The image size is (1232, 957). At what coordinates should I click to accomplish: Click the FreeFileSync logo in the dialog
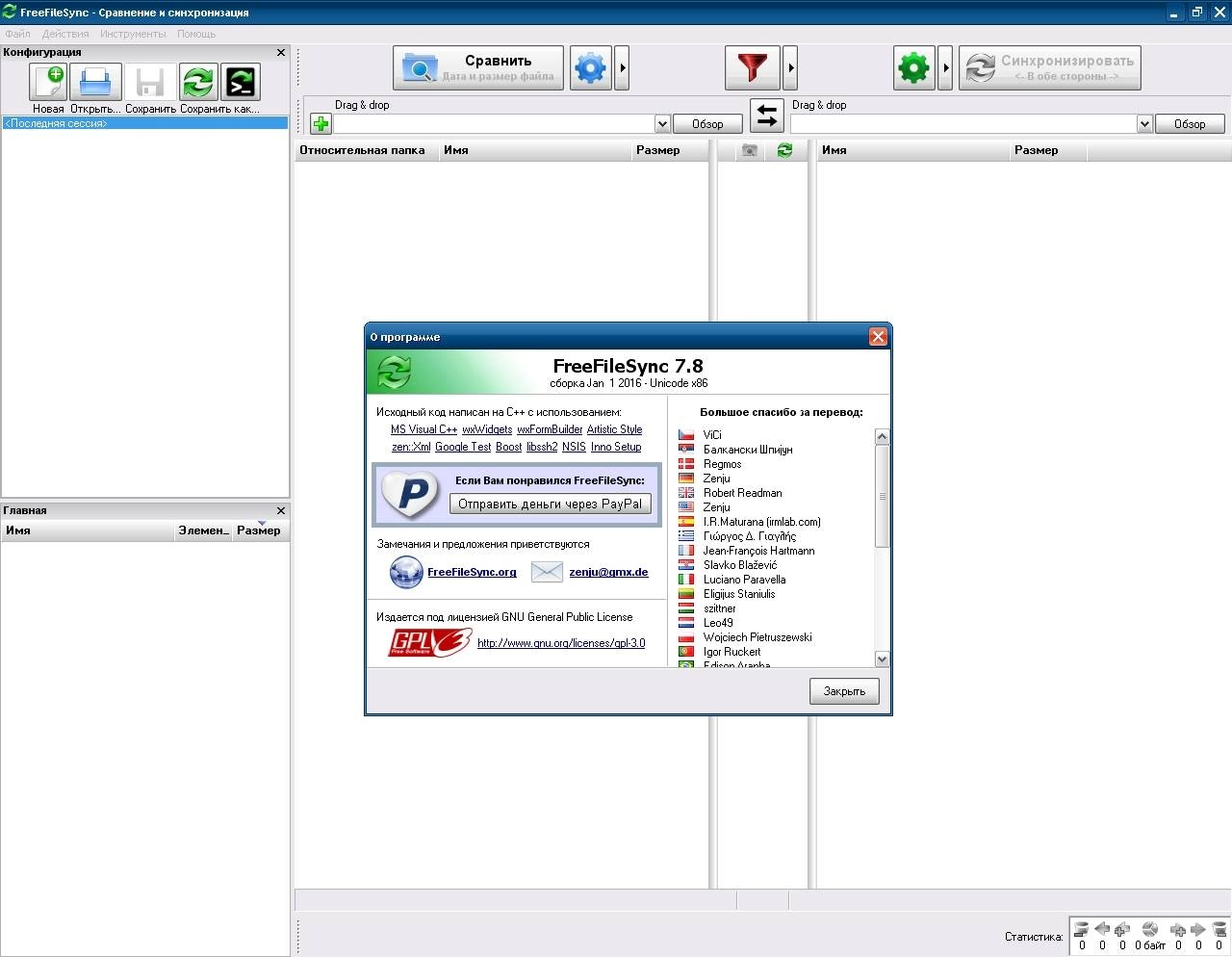[x=394, y=372]
